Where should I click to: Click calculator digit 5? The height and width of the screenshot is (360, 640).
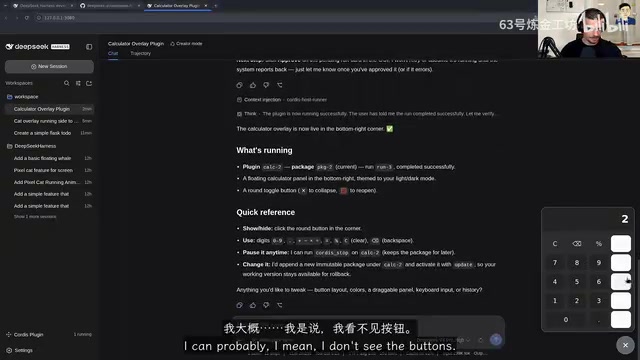coord(577,282)
